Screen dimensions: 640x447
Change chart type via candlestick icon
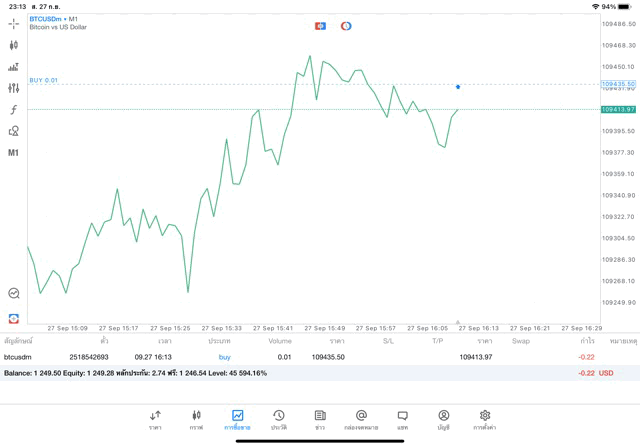(x=14, y=45)
